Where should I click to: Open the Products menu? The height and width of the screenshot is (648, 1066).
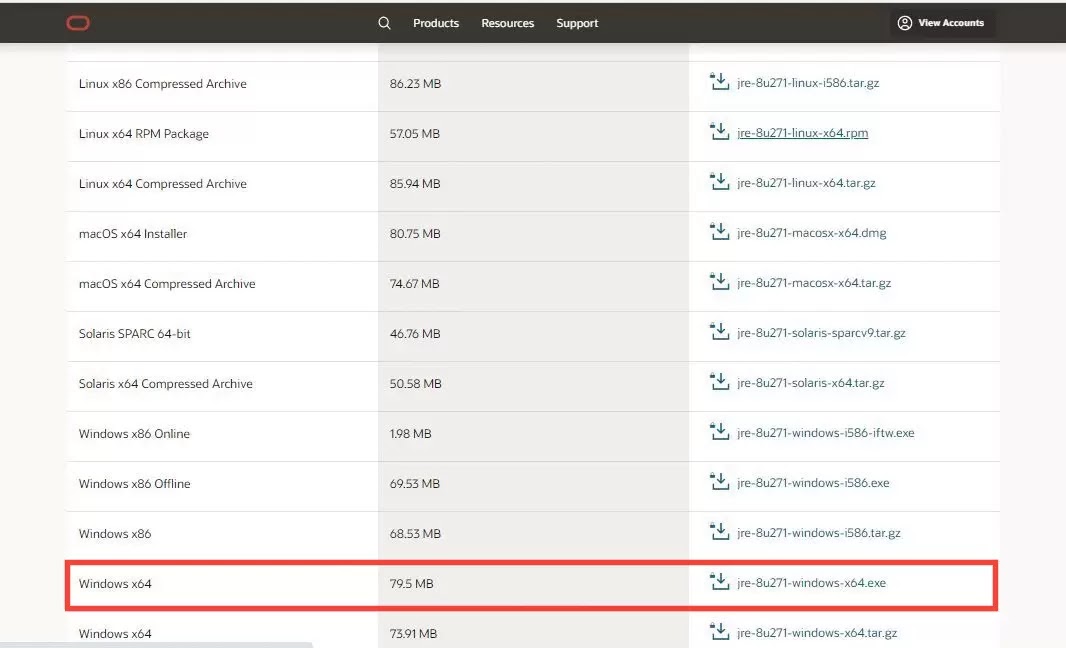click(436, 23)
